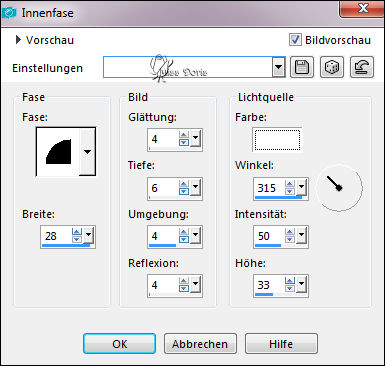
Task: Click the Breite value field showing 28
Action: tap(57, 236)
